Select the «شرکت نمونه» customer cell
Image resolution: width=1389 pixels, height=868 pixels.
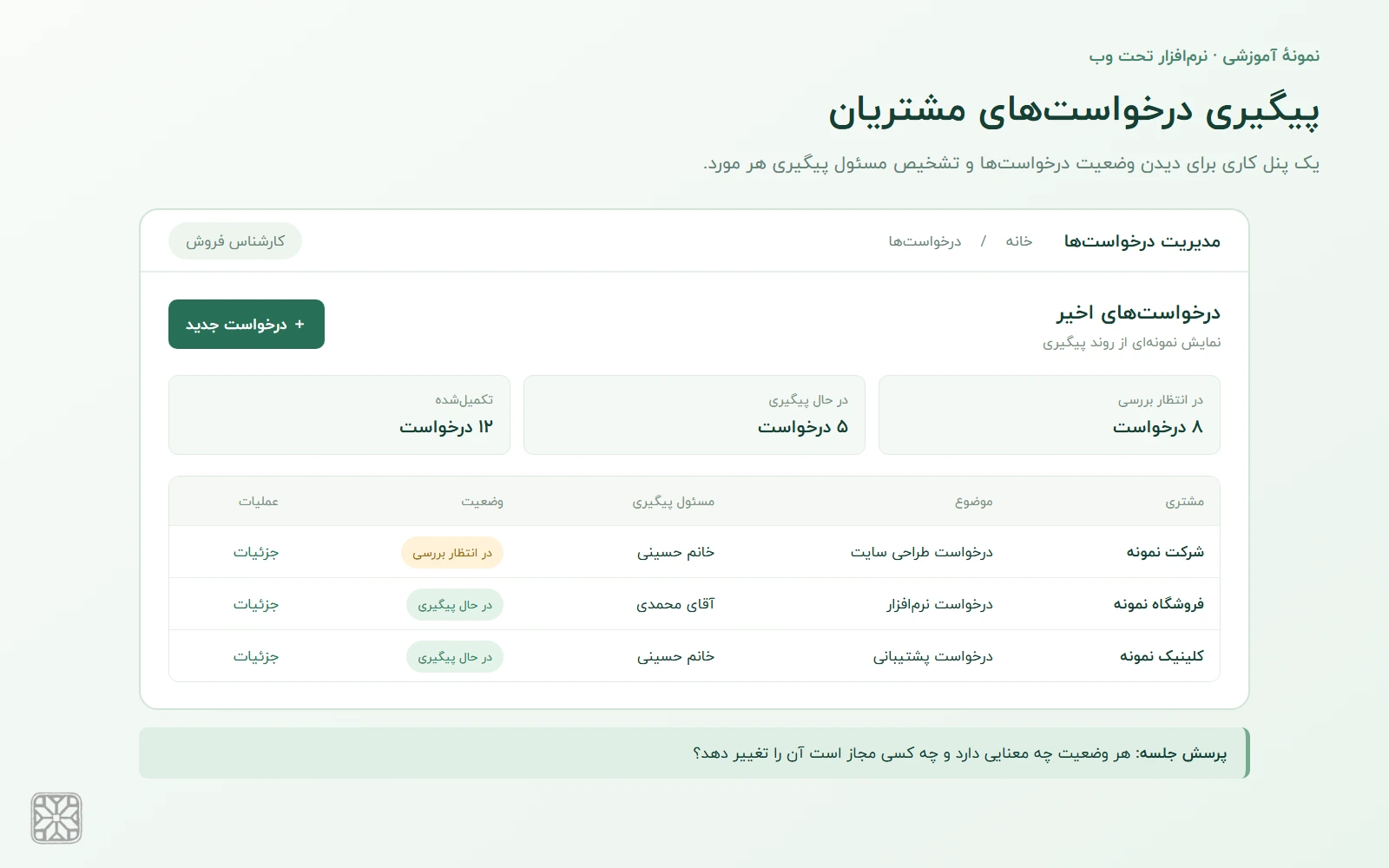coord(1166,552)
